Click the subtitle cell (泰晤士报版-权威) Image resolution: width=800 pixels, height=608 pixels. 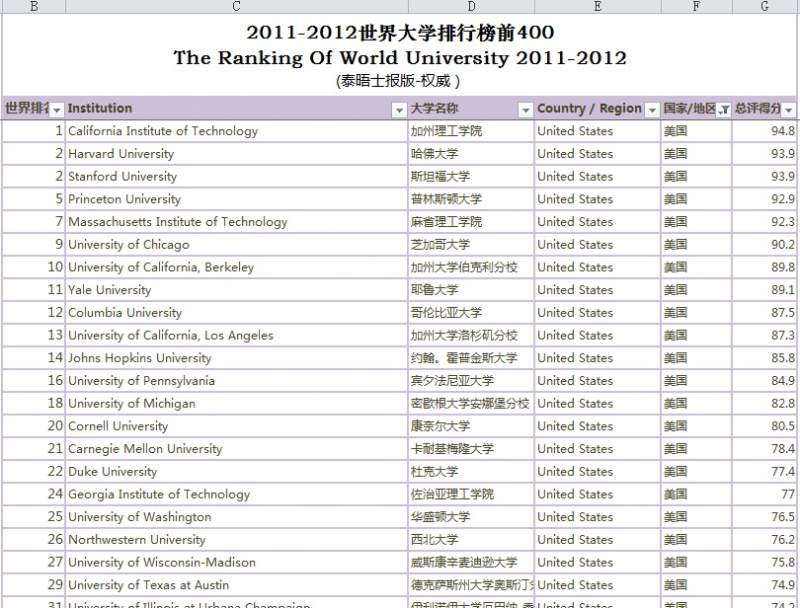[x=398, y=81]
